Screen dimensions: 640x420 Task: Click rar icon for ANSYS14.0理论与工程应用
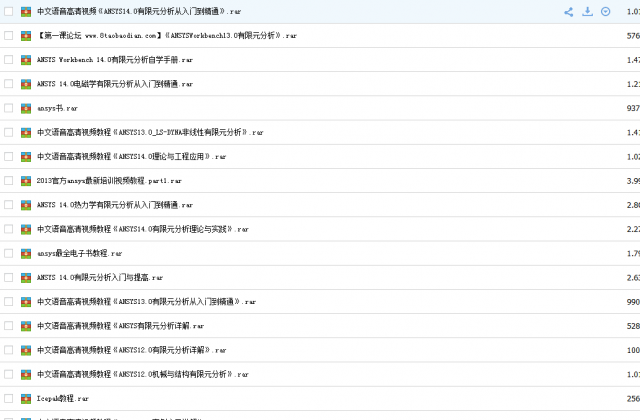26,157
